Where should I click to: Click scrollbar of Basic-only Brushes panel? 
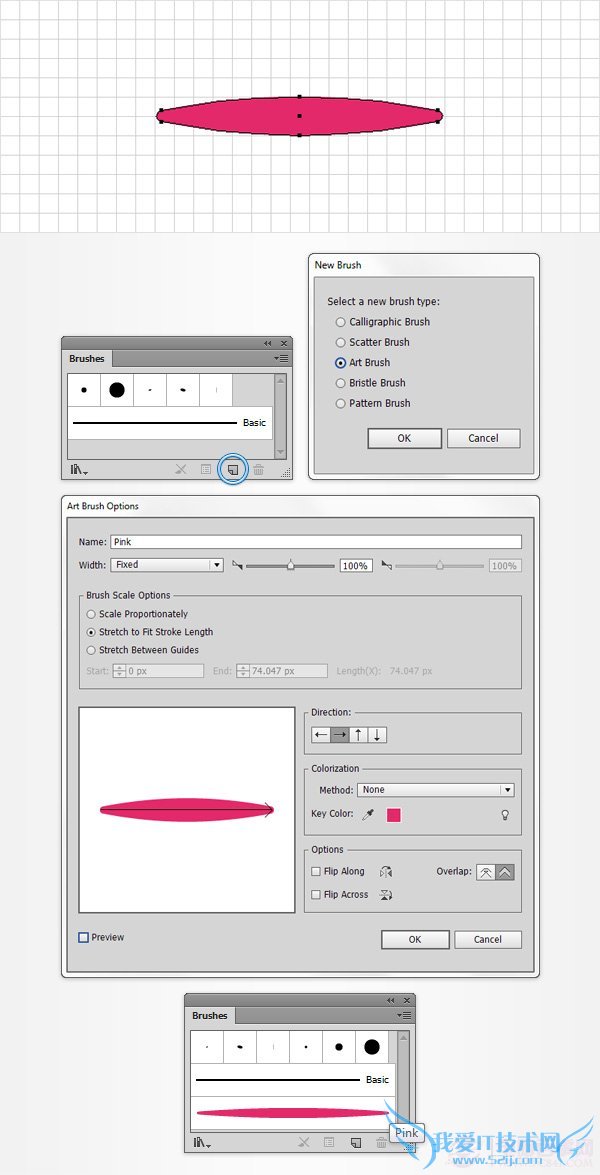[x=281, y=417]
